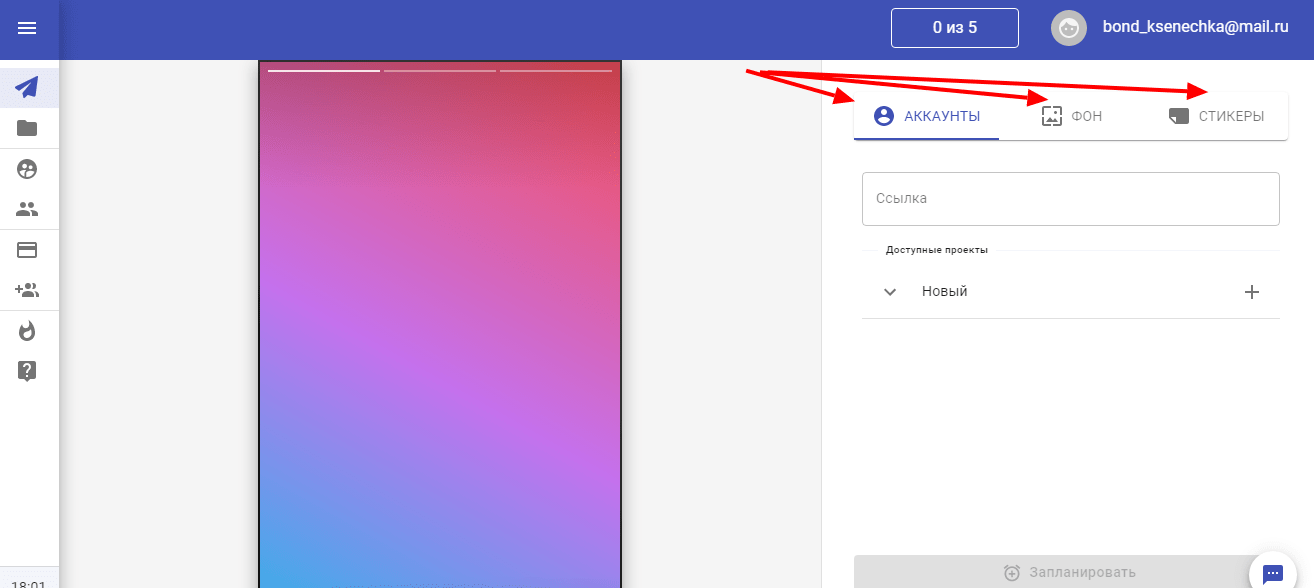Open the bond_ksenechka@mail.ru account
The height and width of the screenshot is (588, 1314).
tap(1195, 27)
